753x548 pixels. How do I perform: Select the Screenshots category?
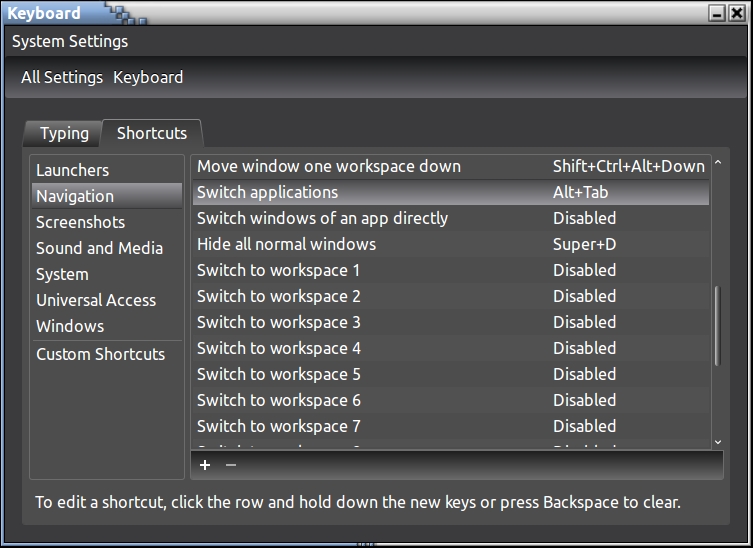tap(80, 222)
